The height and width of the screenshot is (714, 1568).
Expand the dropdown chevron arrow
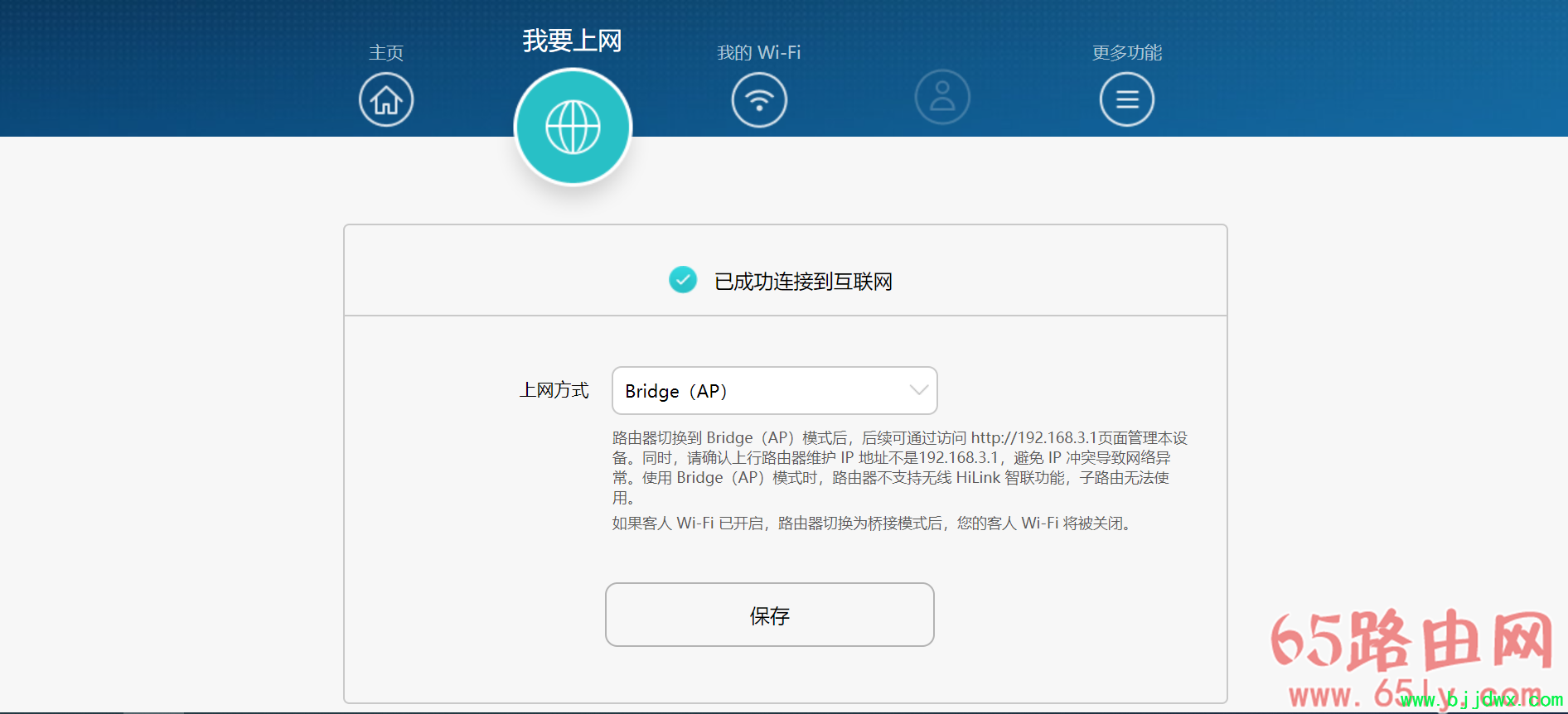918,390
